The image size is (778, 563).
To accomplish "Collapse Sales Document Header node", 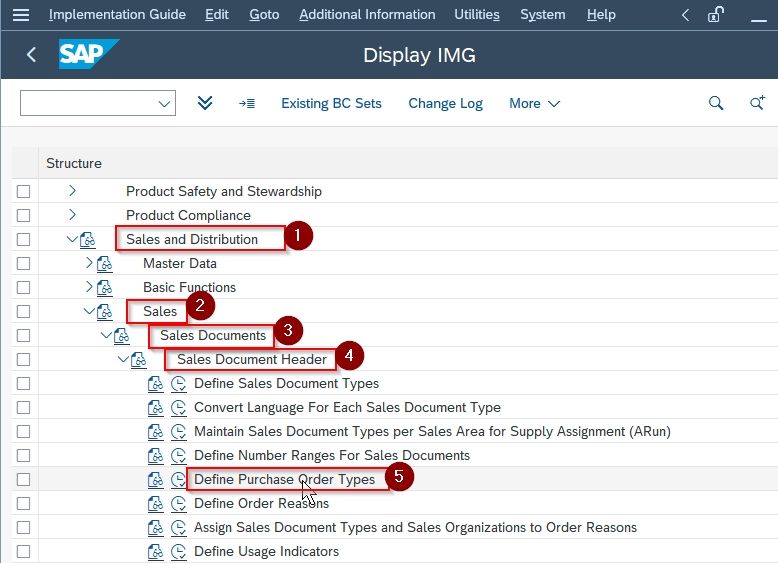I will [x=123, y=359].
